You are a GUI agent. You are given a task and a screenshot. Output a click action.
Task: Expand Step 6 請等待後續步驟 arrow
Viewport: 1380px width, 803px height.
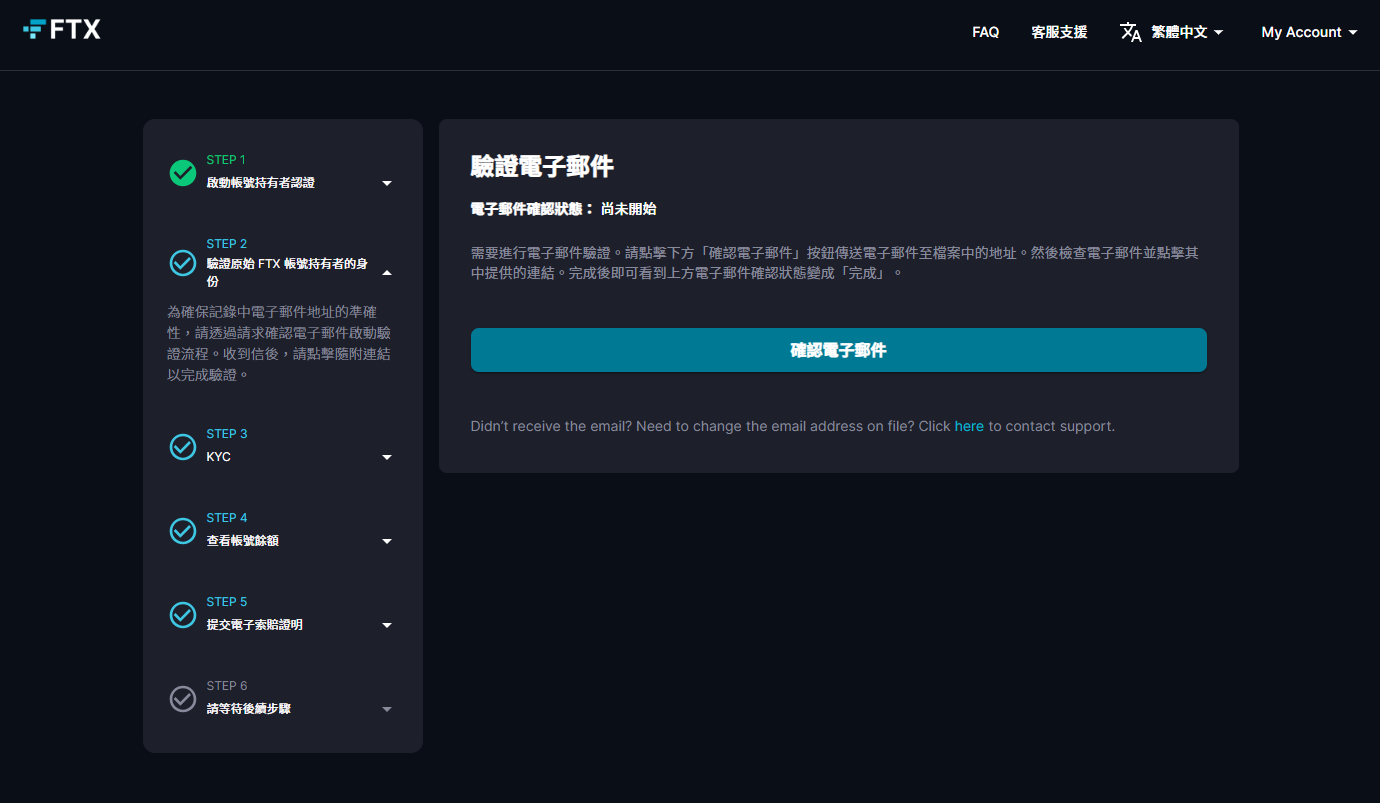[x=387, y=709]
